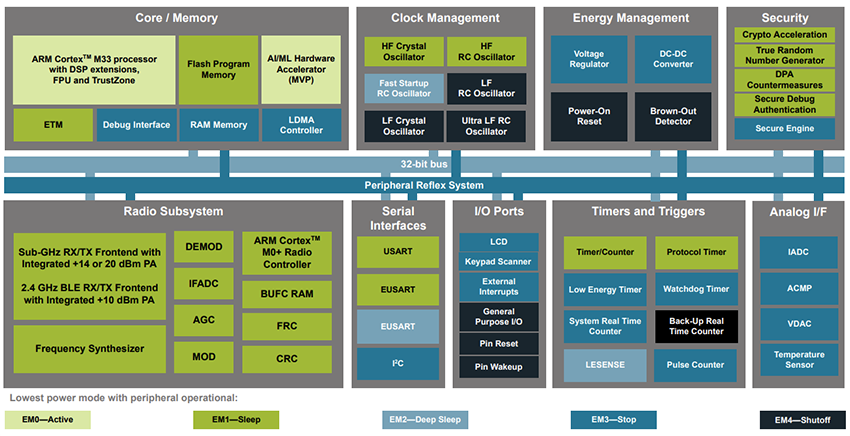This screenshot has width=850, height=436.
Task: Select the LDMA Controller block
Action: pyautogui.click(x=301, y=125)
